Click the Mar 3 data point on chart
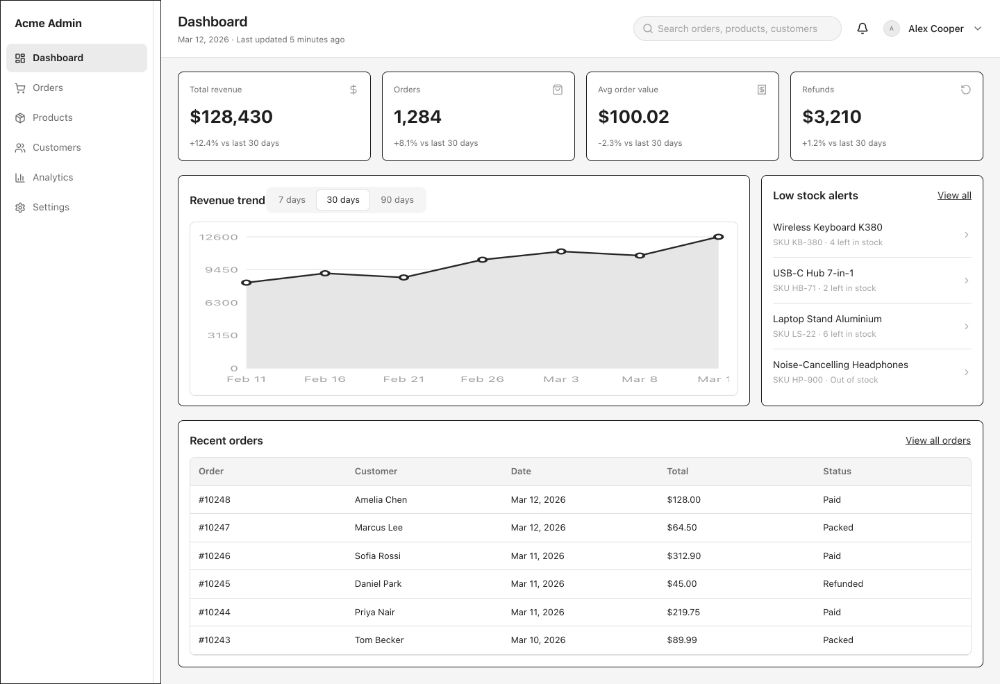The height and width of the screenshot is (684, 1000). 561,252
